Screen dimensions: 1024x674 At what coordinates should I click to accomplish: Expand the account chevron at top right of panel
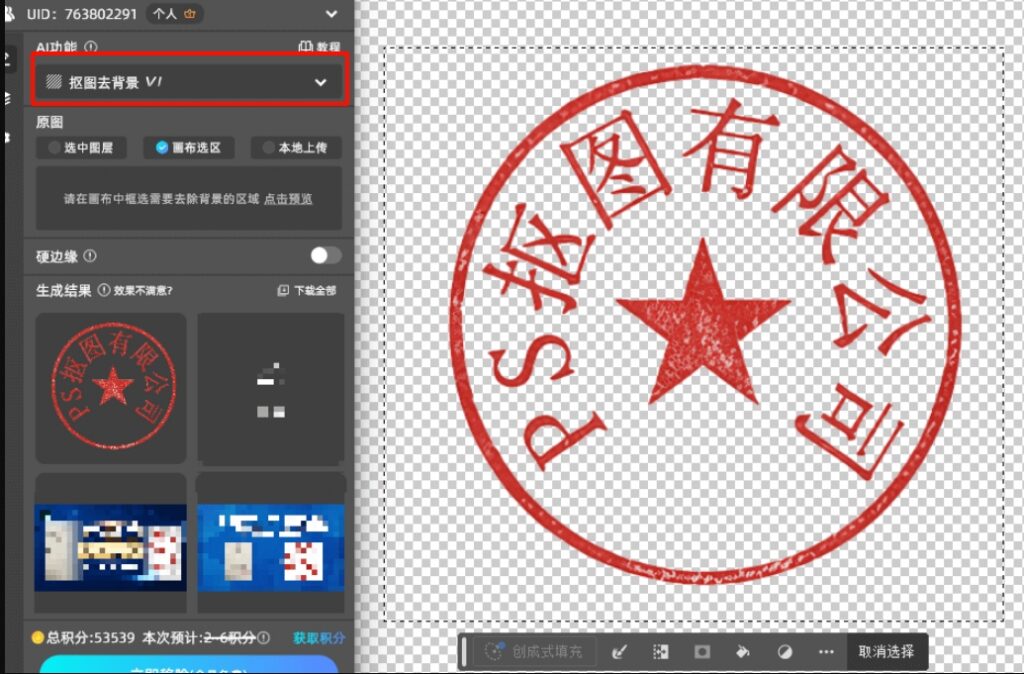pos(330,14)
